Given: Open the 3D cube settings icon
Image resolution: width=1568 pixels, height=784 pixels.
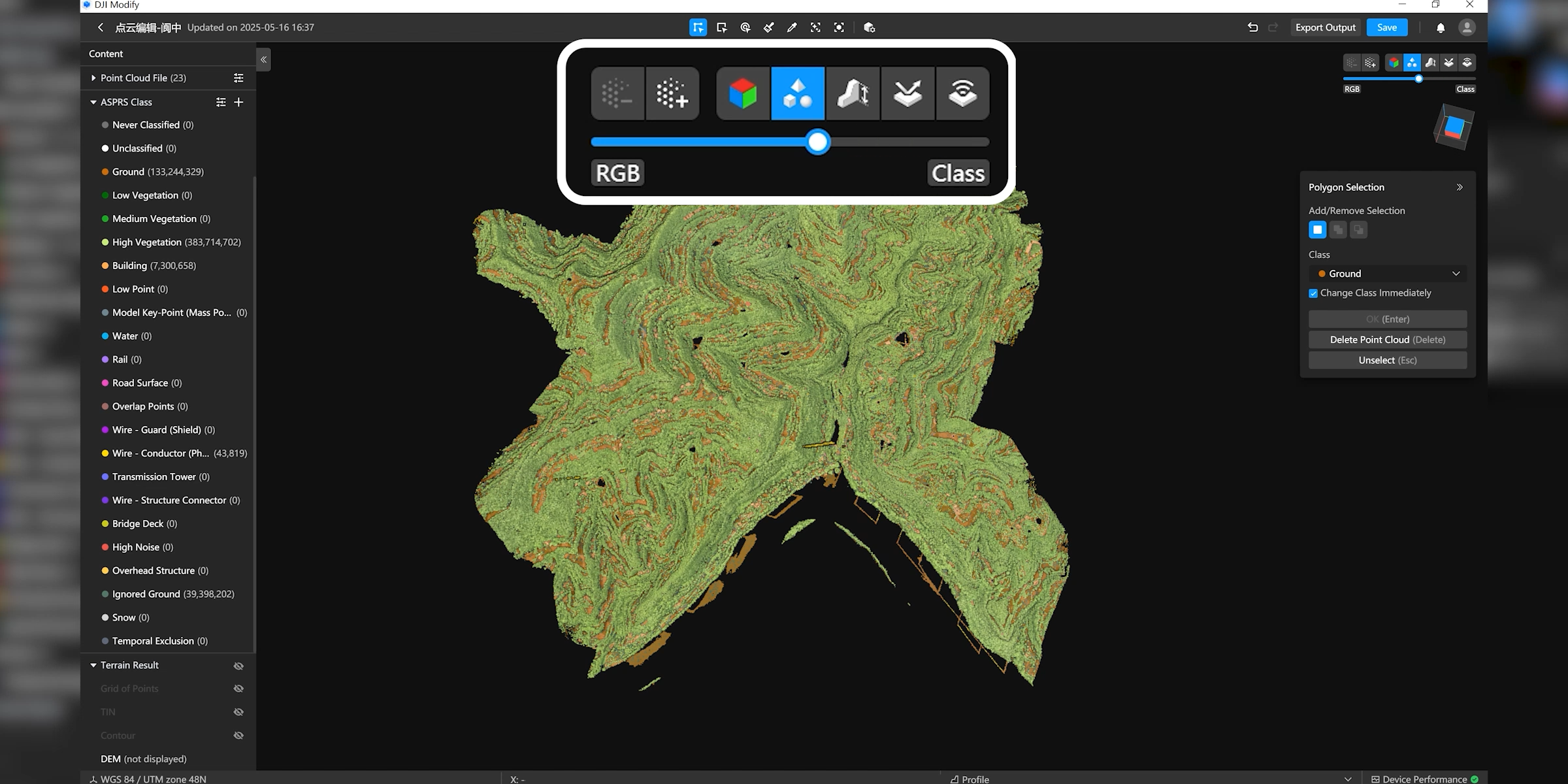Looking at the screenshot, I should pyautogui.click(x=869, y=27).
